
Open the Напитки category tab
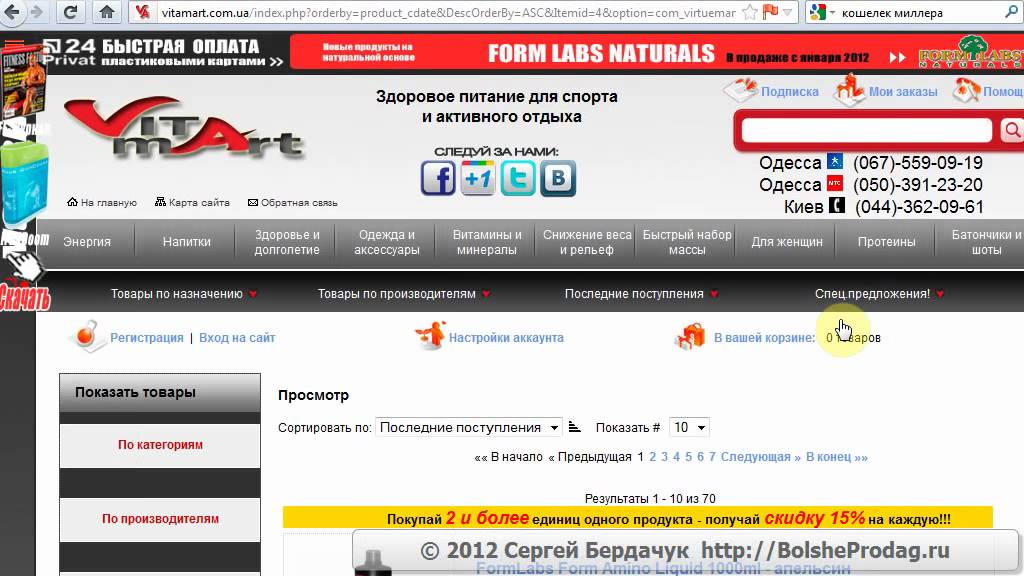[187, 242]
